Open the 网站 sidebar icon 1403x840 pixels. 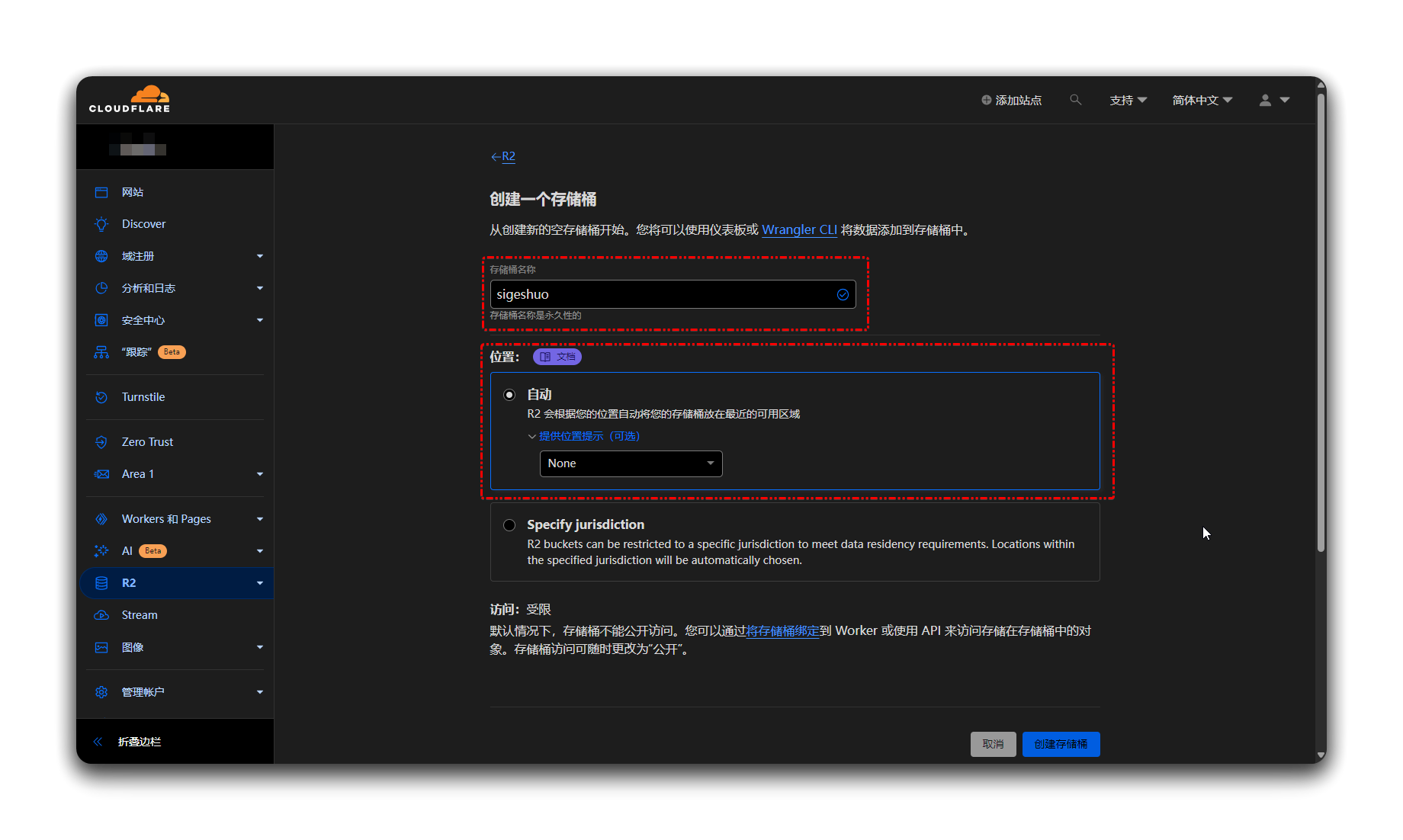(x=101, y=192)
